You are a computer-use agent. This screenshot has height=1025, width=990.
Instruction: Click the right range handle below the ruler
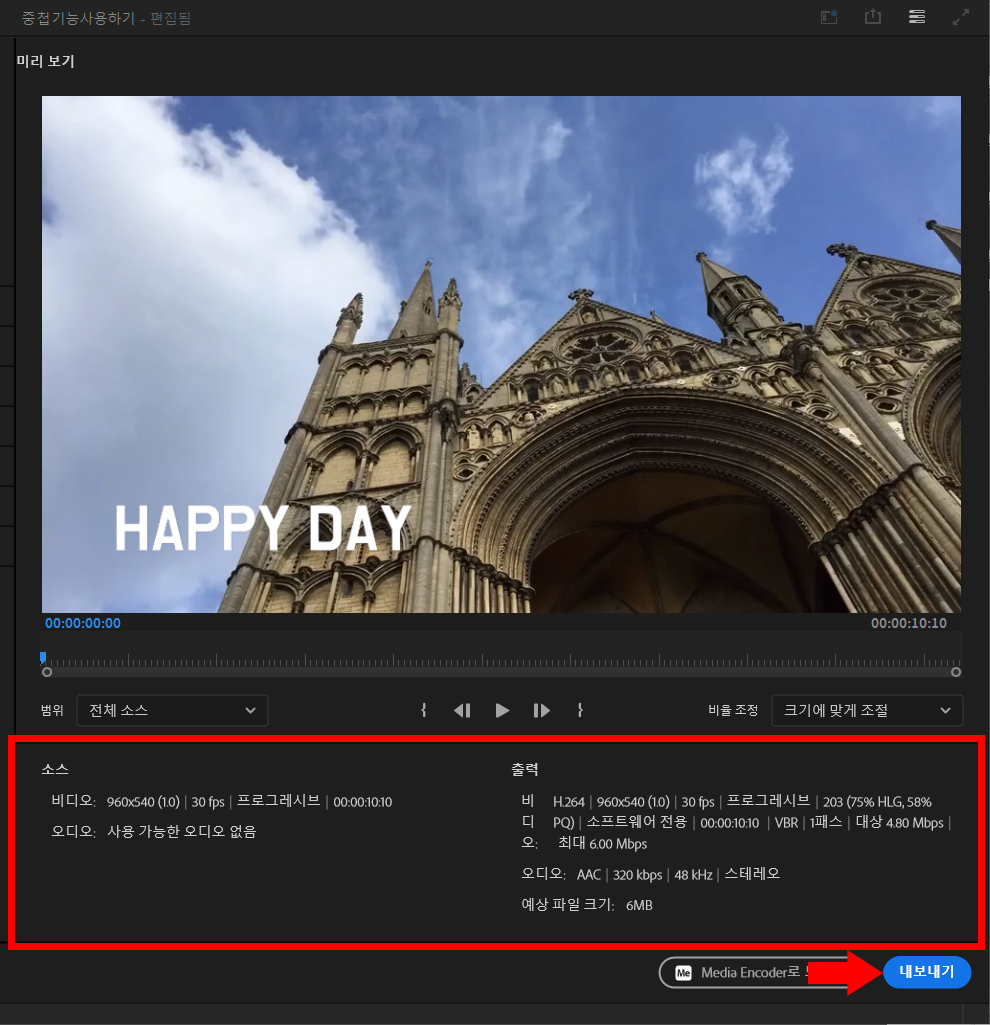(x=956, y=672)
